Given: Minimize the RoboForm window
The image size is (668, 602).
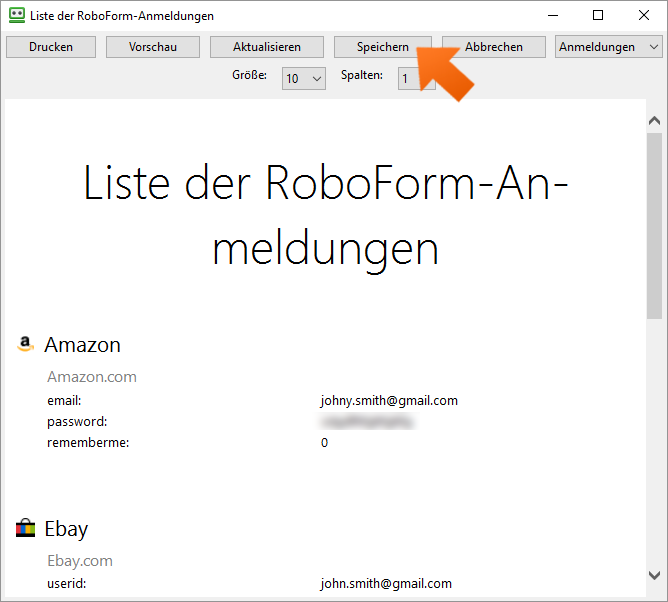Looking at the screenshot, I should [x=553, y=15].
